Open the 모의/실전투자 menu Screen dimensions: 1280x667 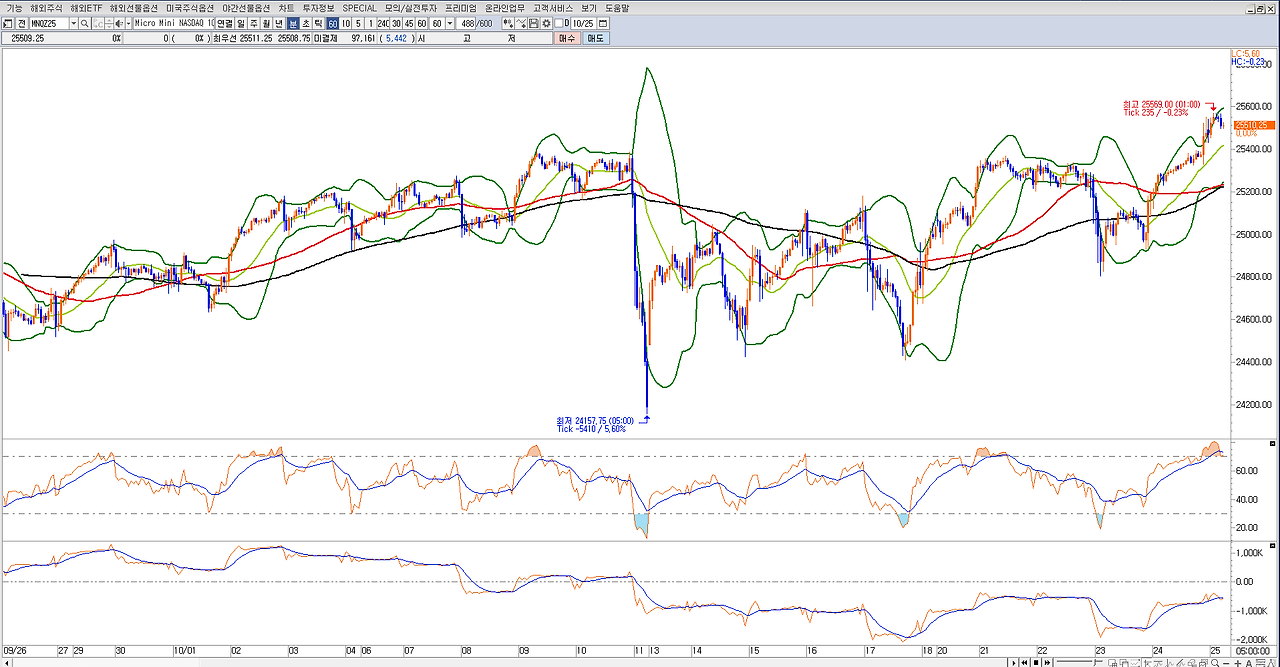(411, 8)
